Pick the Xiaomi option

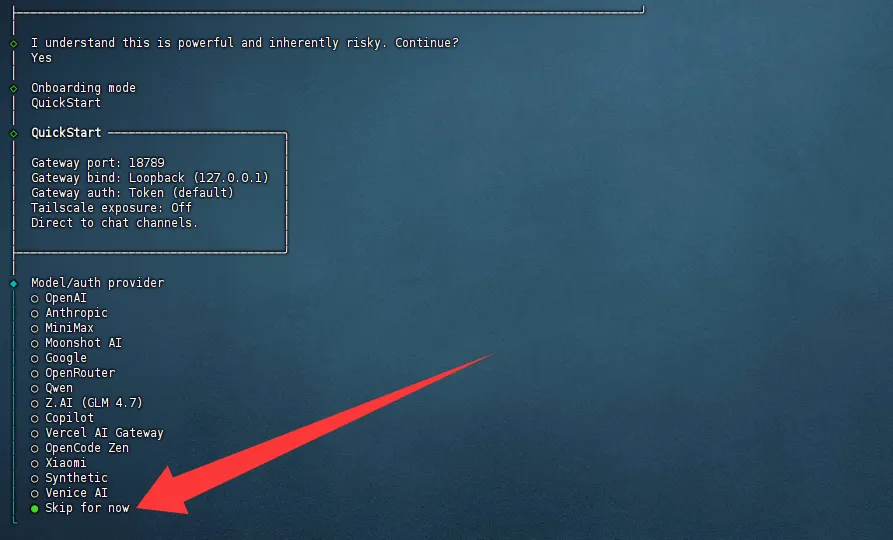59,463
